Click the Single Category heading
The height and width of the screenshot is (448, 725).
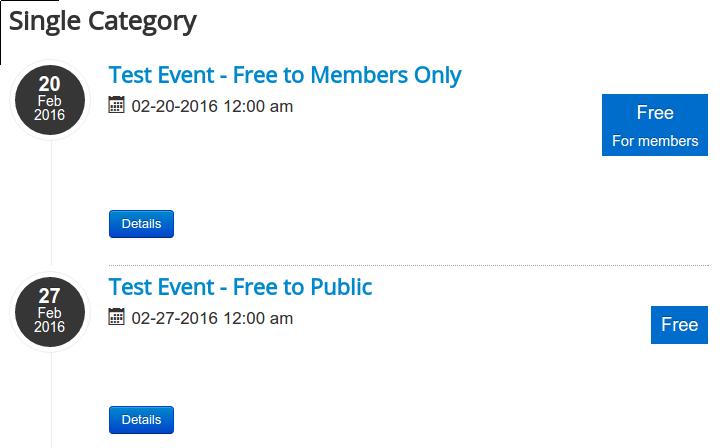[x=103, y=20]
